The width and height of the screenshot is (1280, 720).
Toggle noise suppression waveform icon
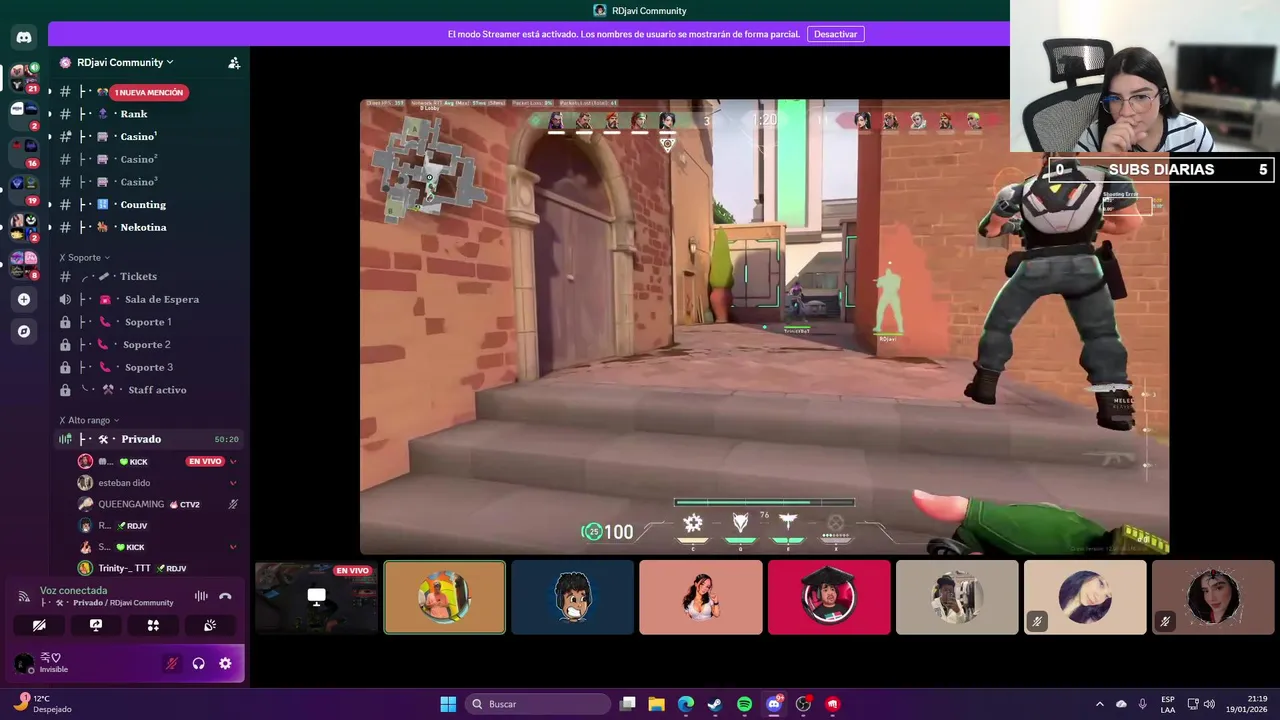coord(201,596)
